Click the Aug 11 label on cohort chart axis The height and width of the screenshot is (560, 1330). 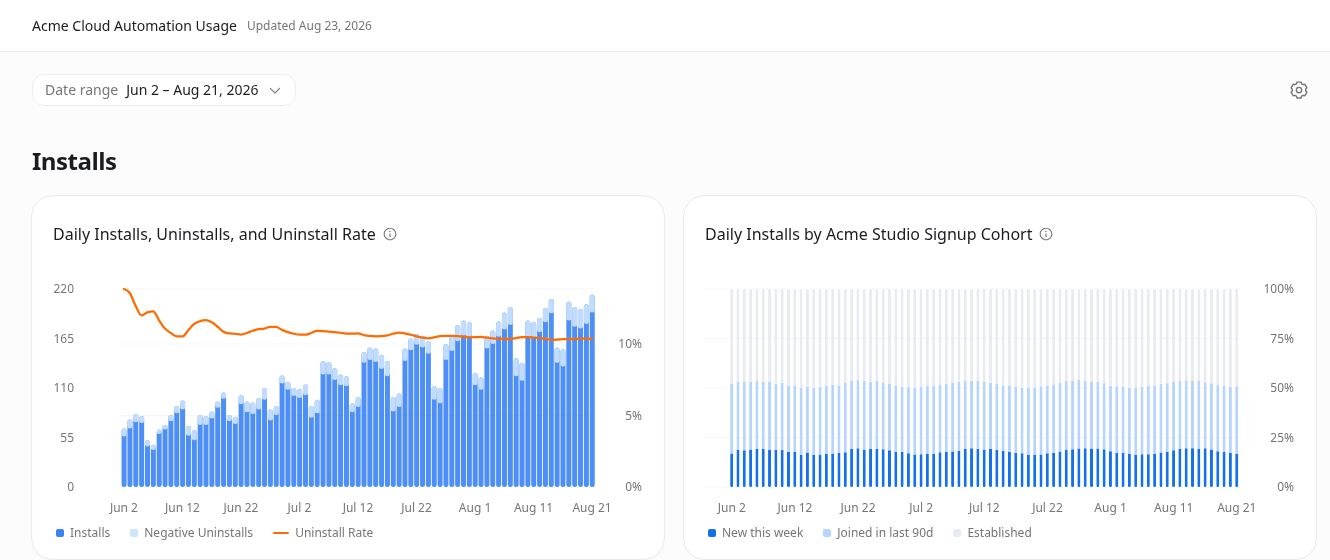1173,508
